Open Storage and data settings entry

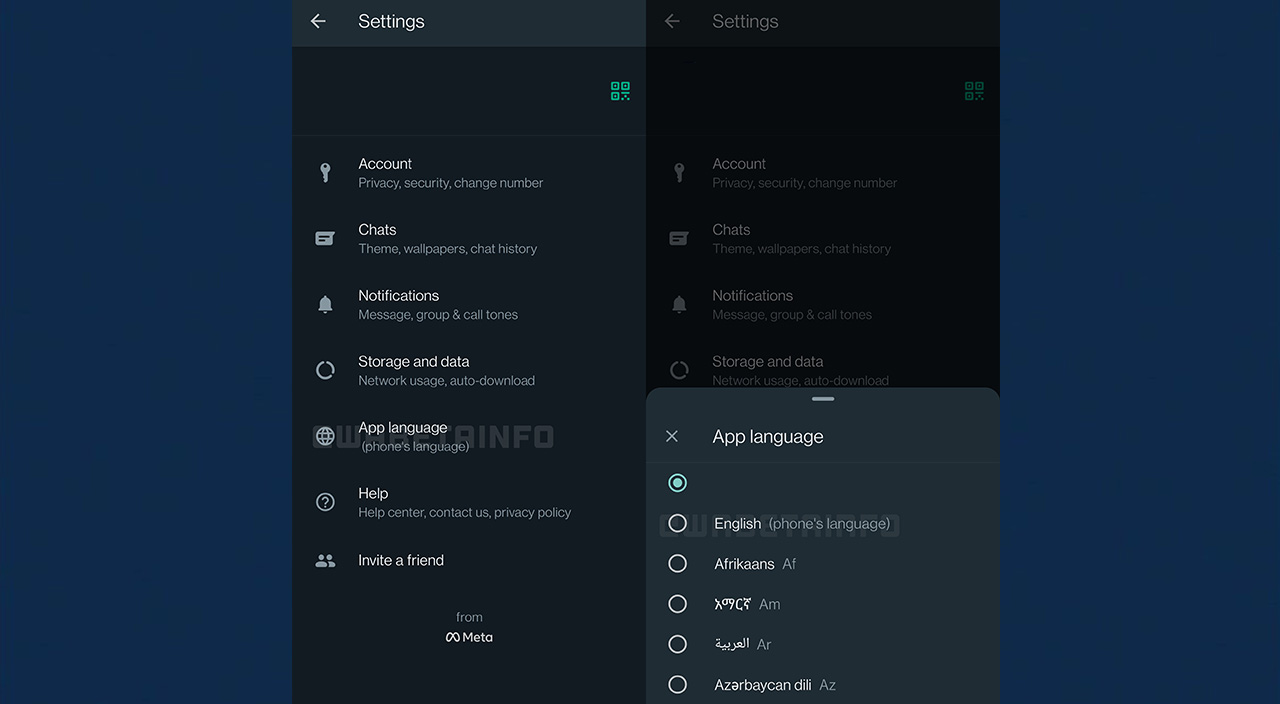tap(446, 371)
